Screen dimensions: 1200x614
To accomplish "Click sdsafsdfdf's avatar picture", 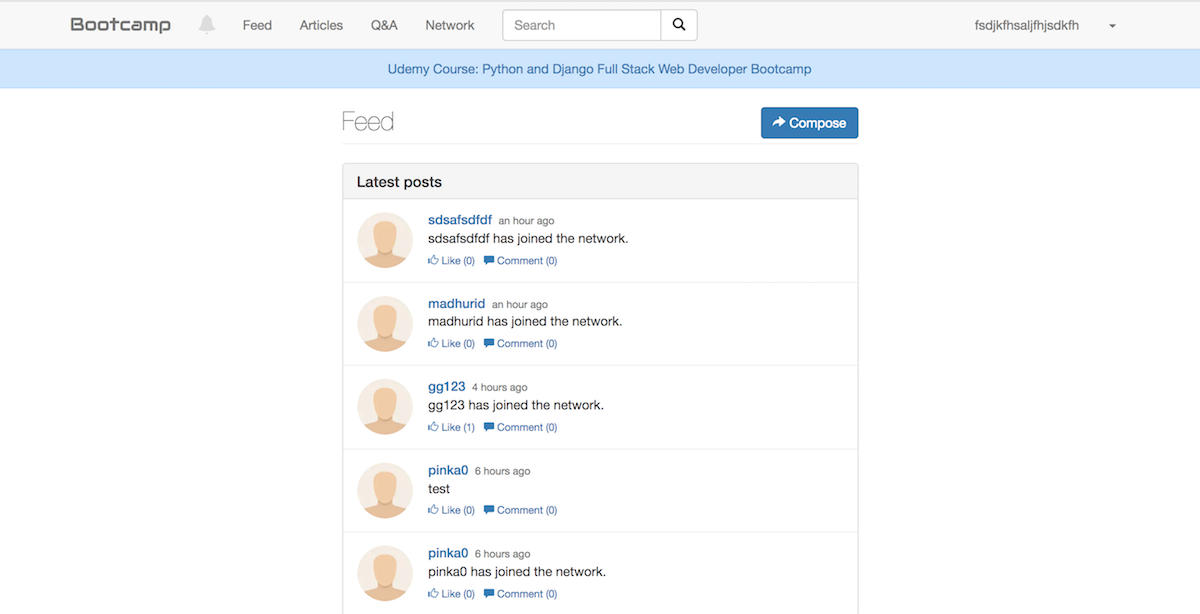I will (385, 240).
